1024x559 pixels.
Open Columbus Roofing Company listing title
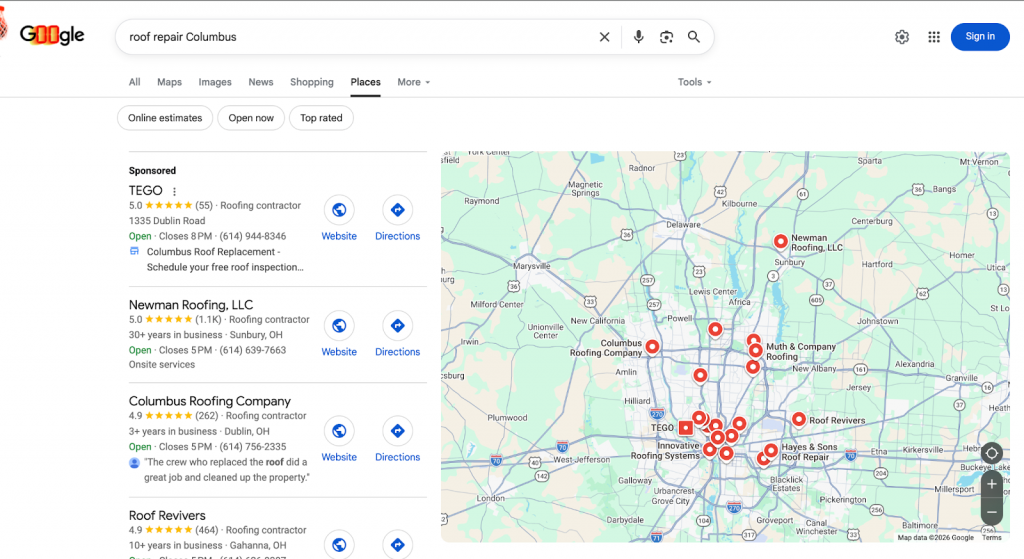pos(210,401)
